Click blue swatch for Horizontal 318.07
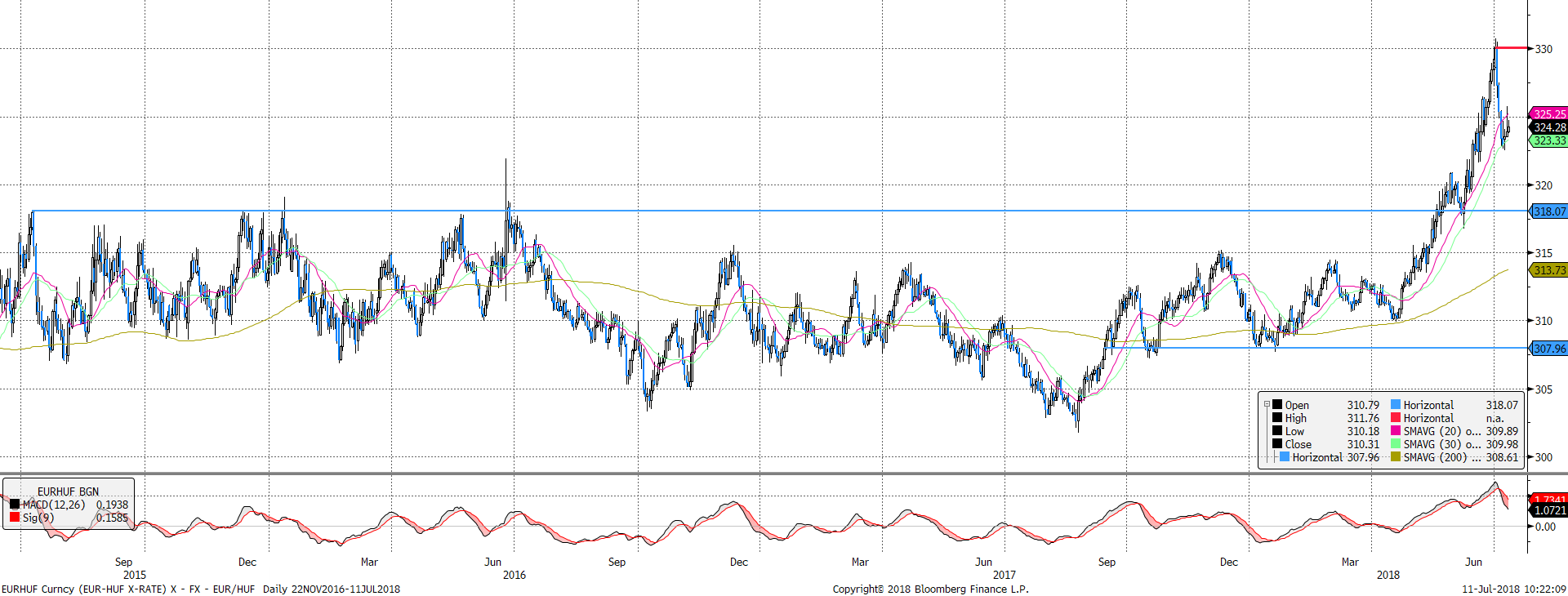This screenshot has height=596, width=1568. pyautogui.click(x=1396, y=404)
